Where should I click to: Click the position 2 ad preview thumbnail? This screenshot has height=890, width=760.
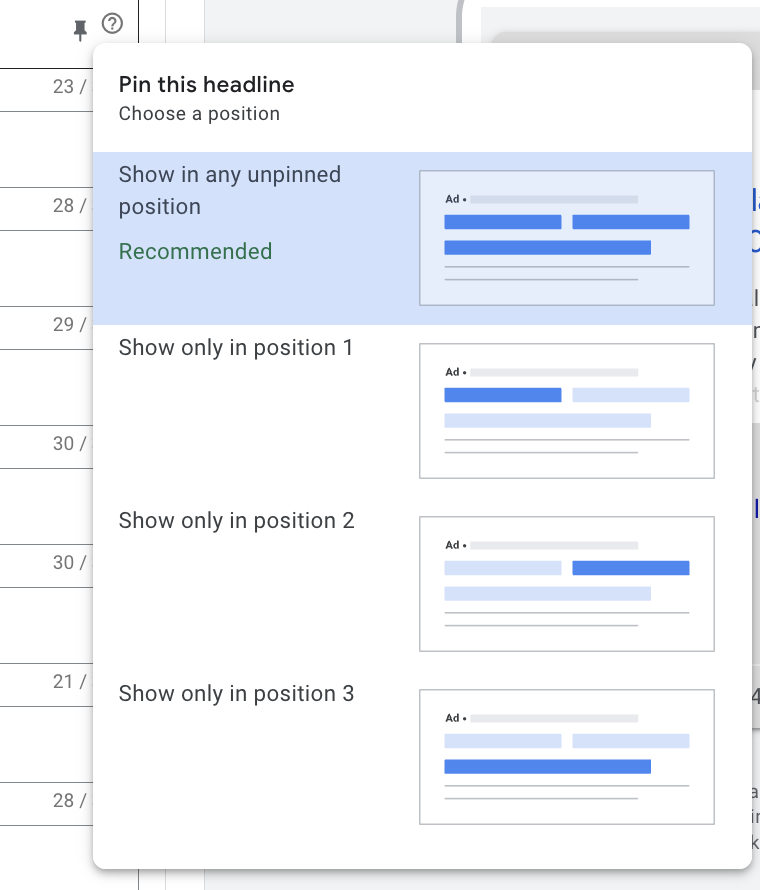[x=566, y=584]
